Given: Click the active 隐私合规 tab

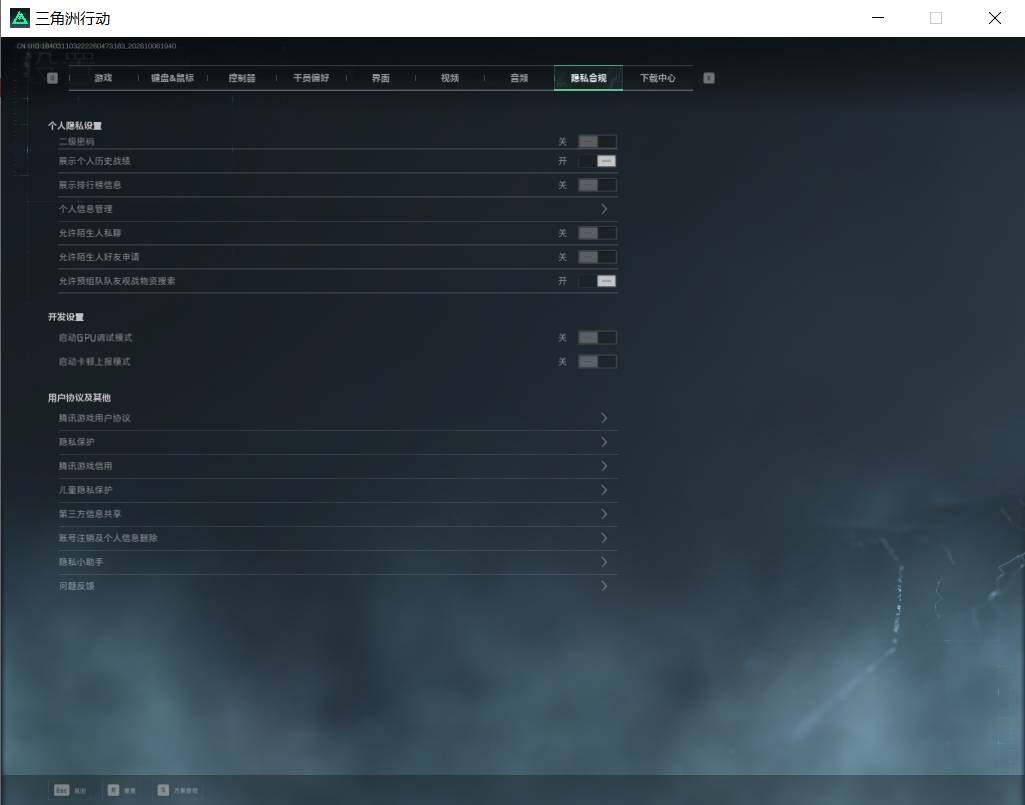Looking at the screenshot, I should tap(588, 78).
